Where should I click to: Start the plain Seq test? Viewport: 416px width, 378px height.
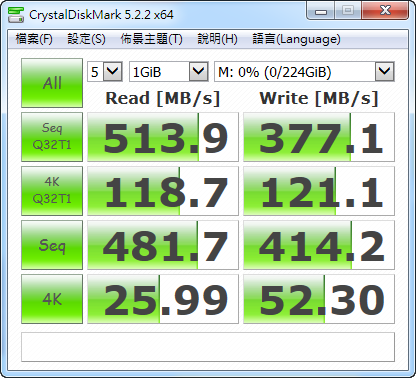52,245
